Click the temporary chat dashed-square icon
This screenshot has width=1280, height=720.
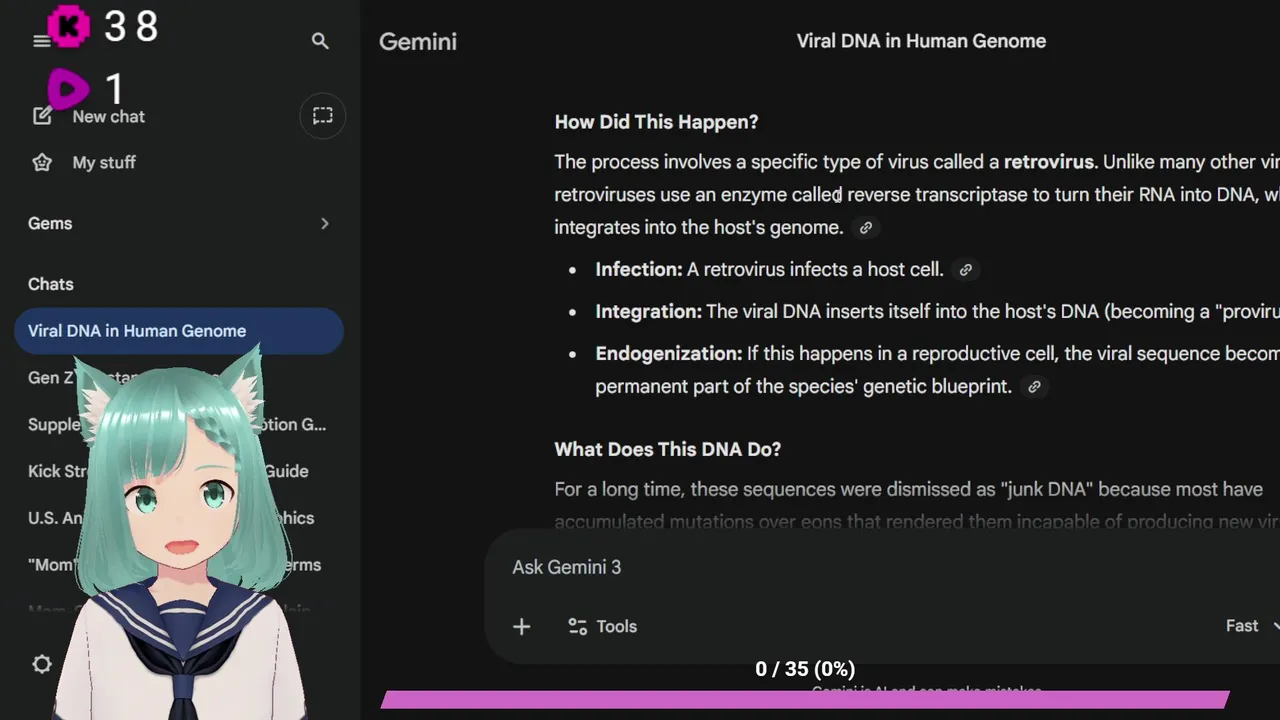coord(322,116)
